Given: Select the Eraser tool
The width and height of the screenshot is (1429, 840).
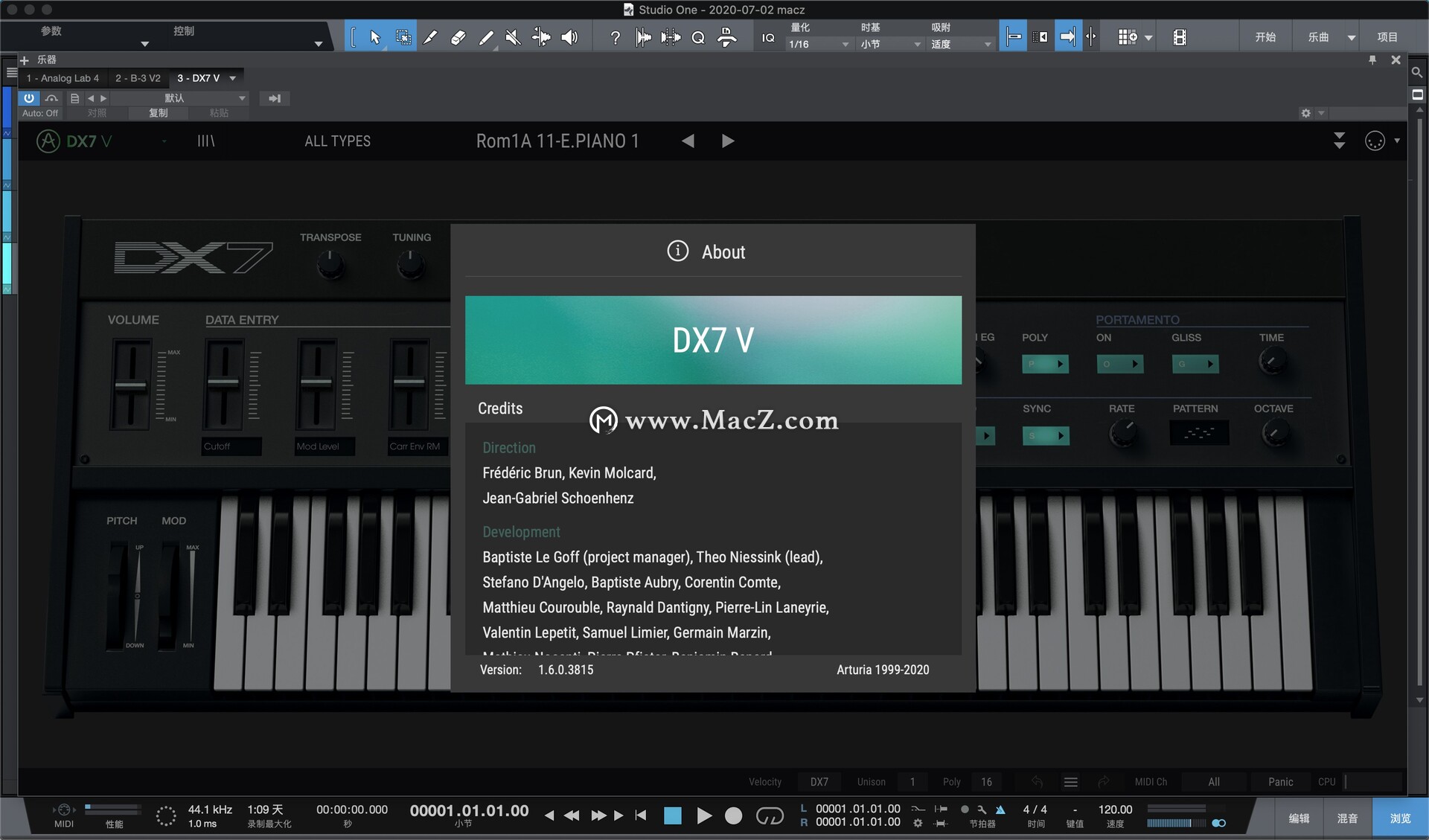Looking at the screenshot, I should (x=458, y=37).
